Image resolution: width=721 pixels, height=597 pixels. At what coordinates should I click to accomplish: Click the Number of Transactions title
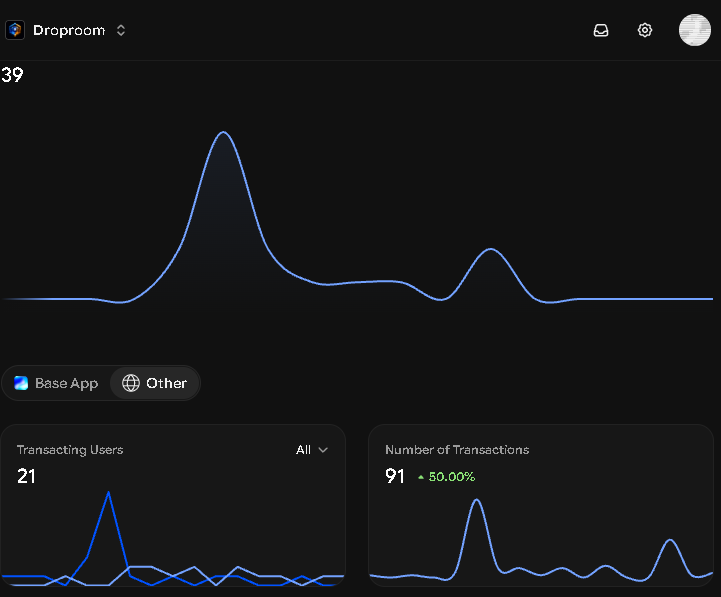pyautogui.click(x=457, y=450)
